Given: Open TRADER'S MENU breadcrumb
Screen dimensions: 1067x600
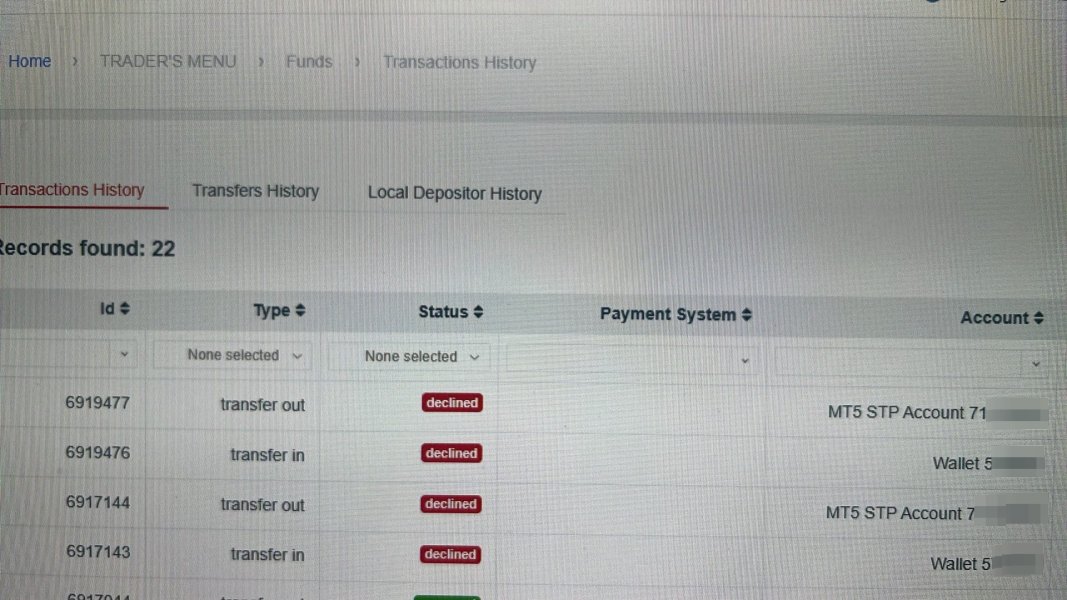Looking at the screenshot, I should pos(168,62).
